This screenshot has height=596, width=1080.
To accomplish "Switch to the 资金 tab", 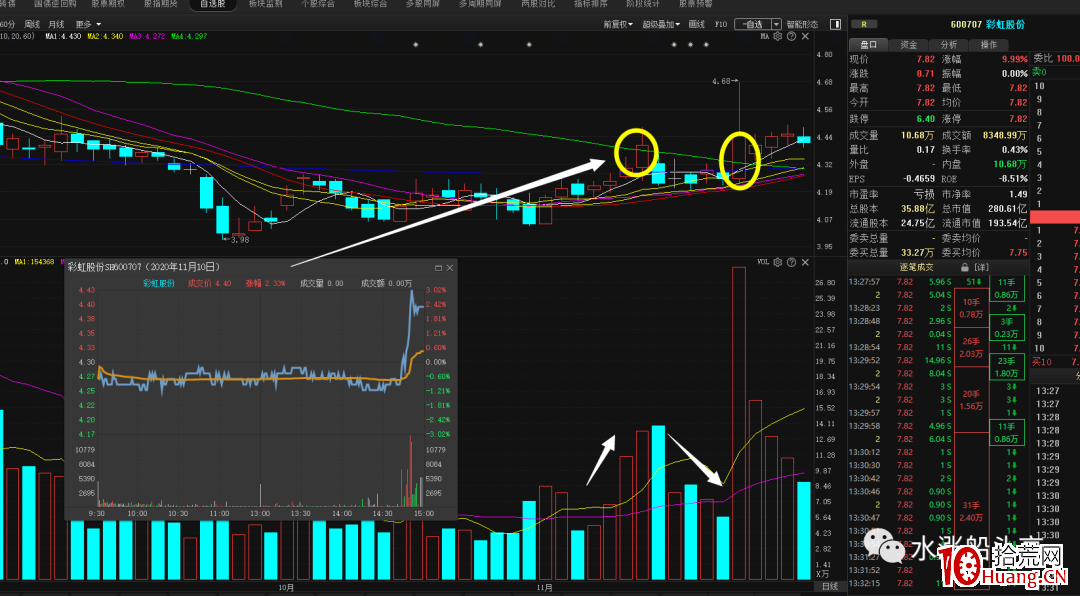I will pyautogui.click(x=908, y=44).
